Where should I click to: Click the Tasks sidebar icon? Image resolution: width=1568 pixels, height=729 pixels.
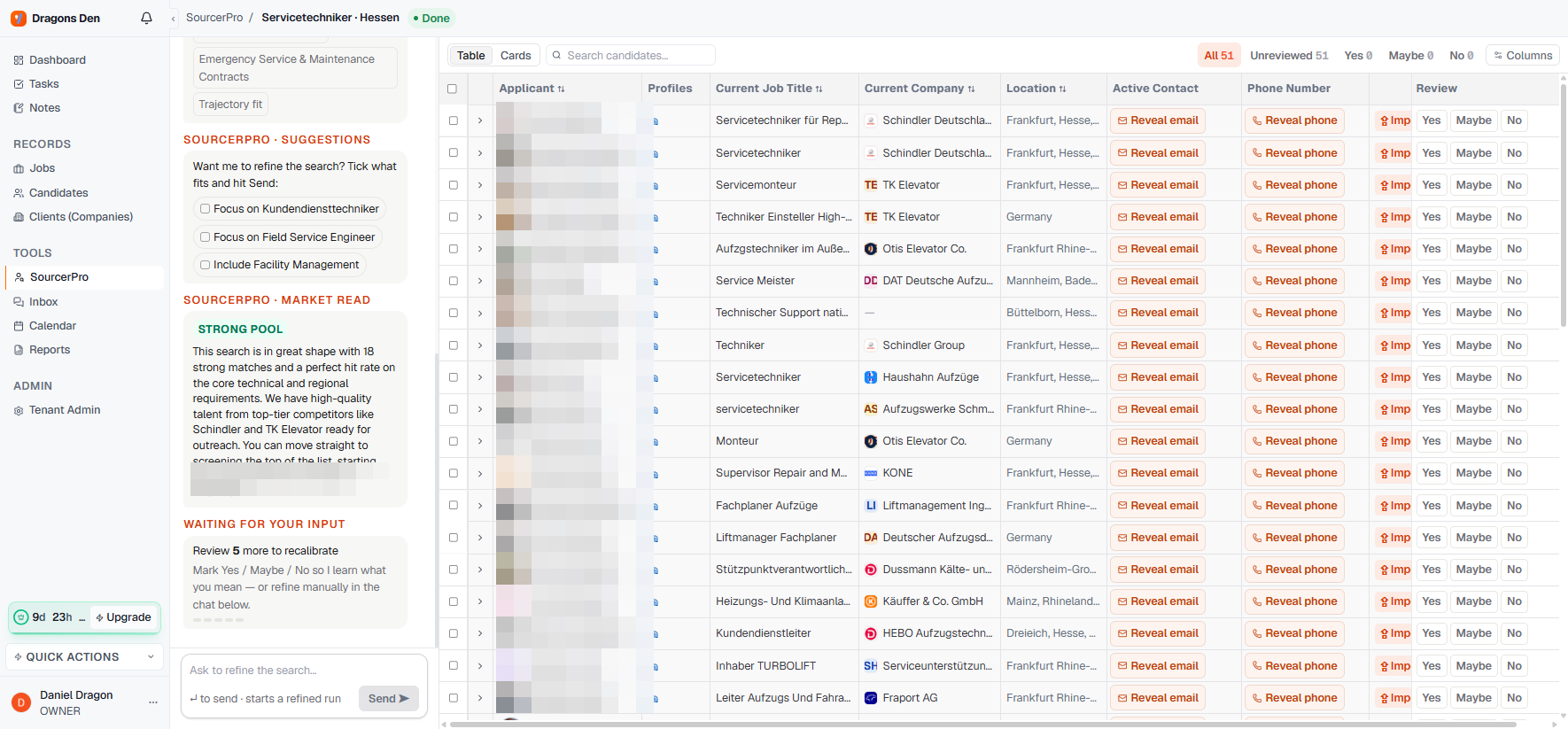coord(19,84)
